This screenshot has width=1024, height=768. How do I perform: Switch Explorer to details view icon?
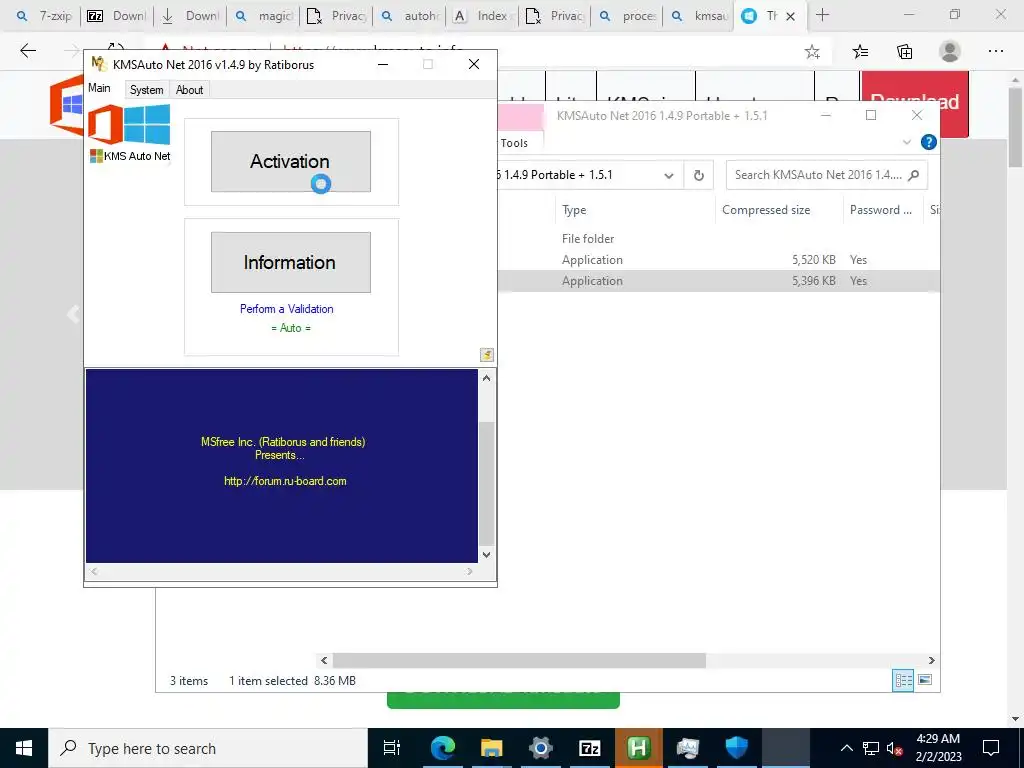pos(903,680)
